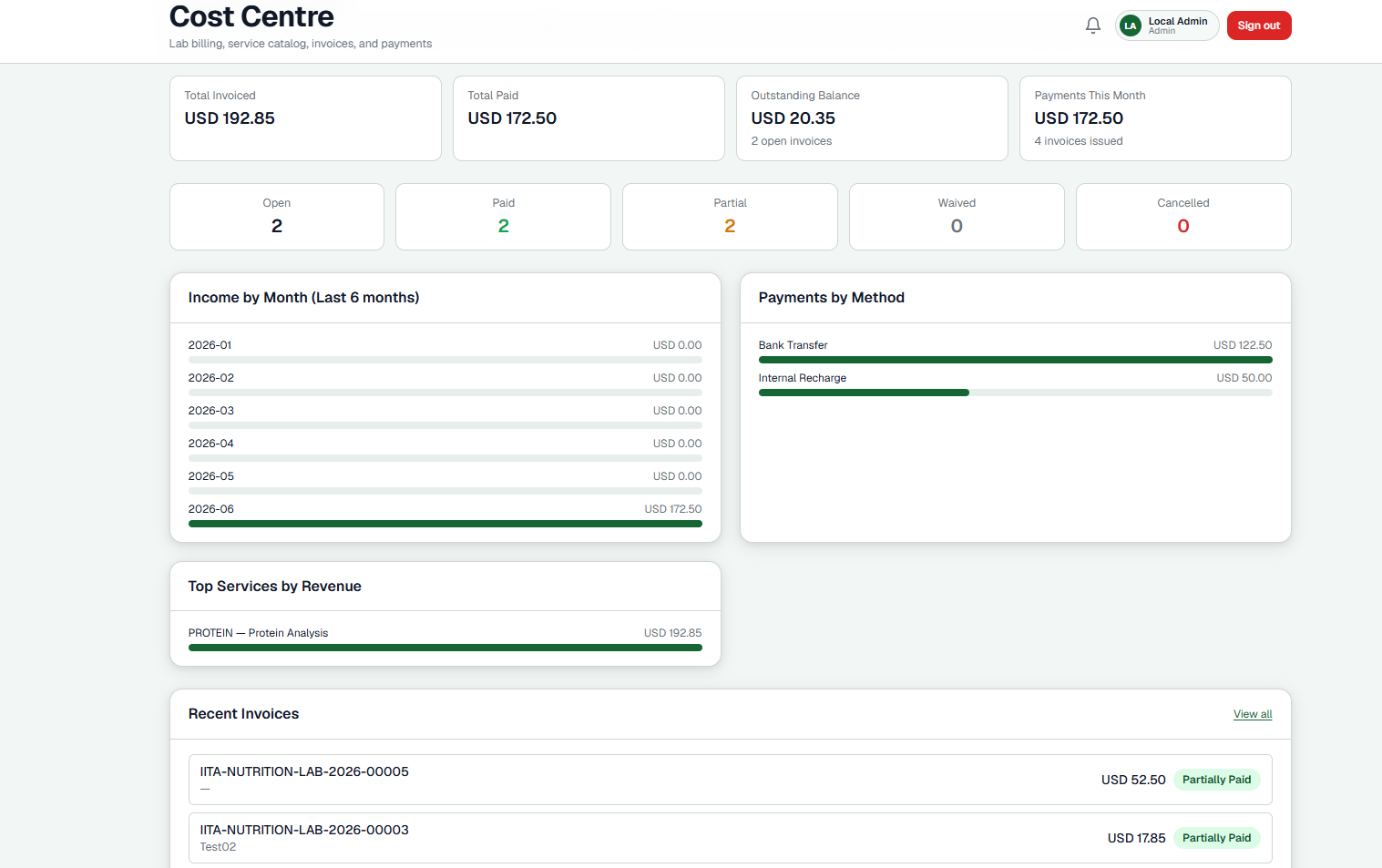The height and width of the screenshot is (868, 1382).
Task: Click the red Sign out button
Action: pyautogui.click(x=1259, y=26)
